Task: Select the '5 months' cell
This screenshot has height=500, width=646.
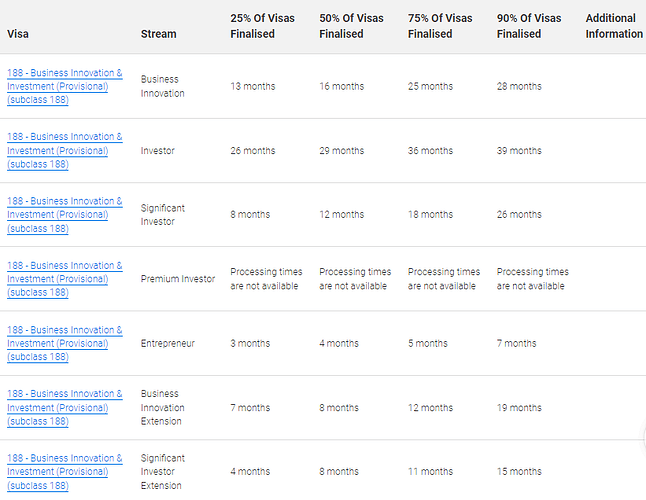Action: tap(428, 343)
